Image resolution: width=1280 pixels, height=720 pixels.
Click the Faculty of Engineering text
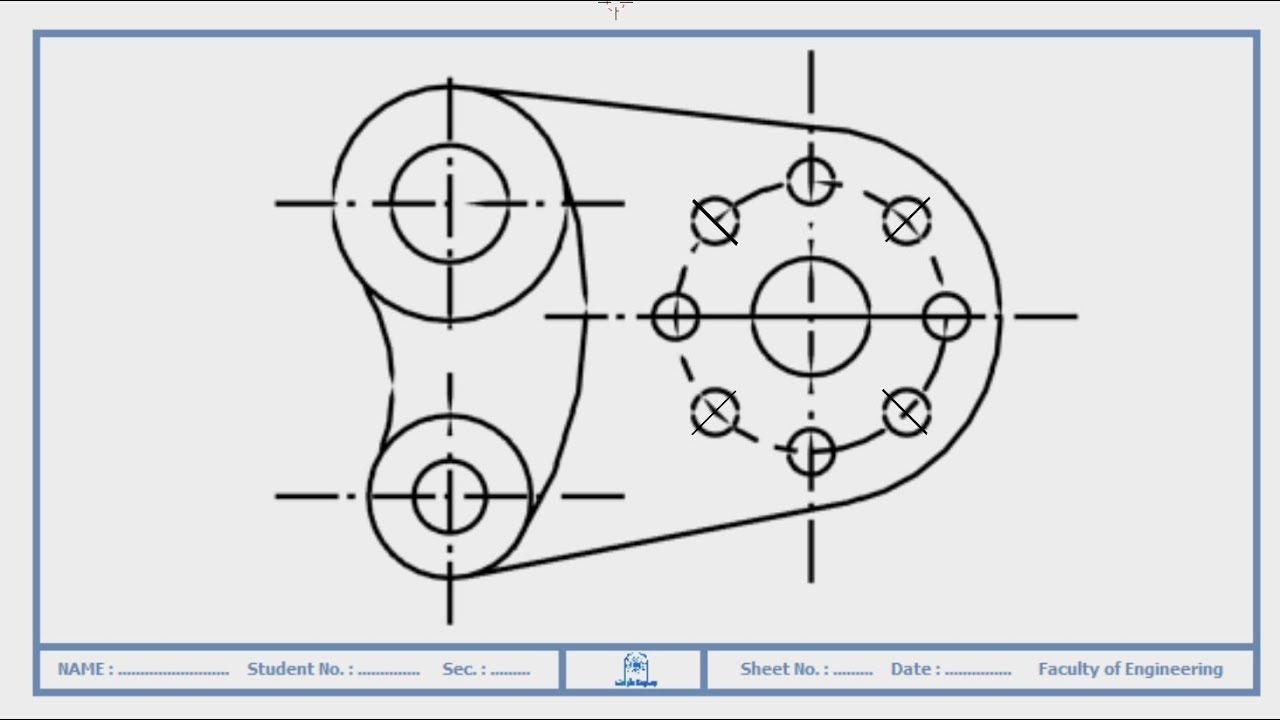coord(1130,670)
